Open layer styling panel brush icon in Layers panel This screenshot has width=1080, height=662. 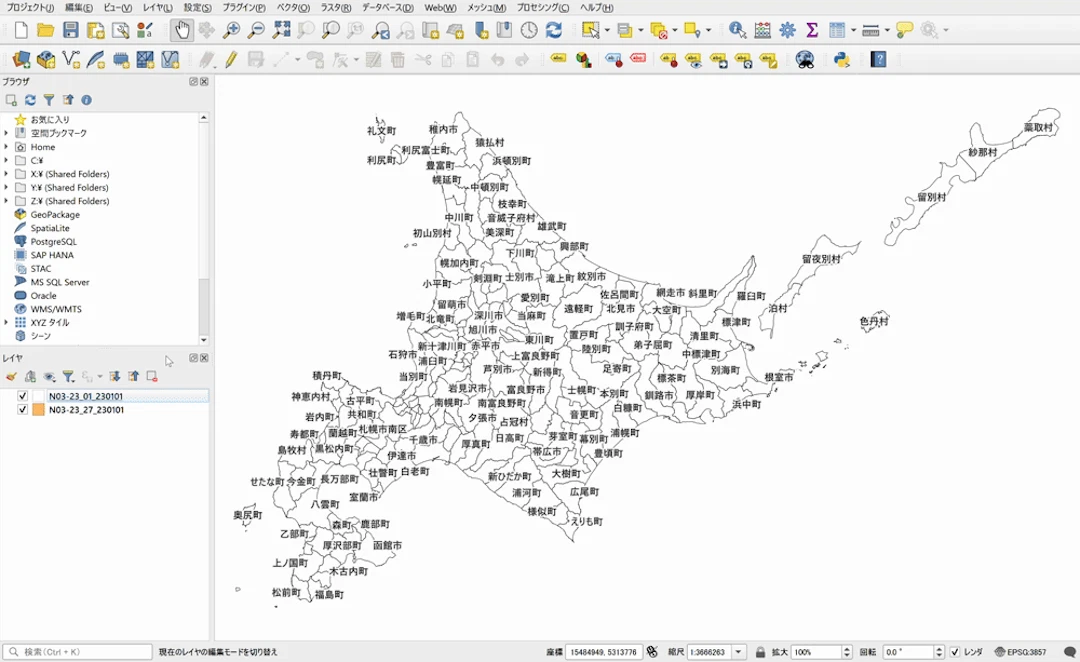coord(11,377)
